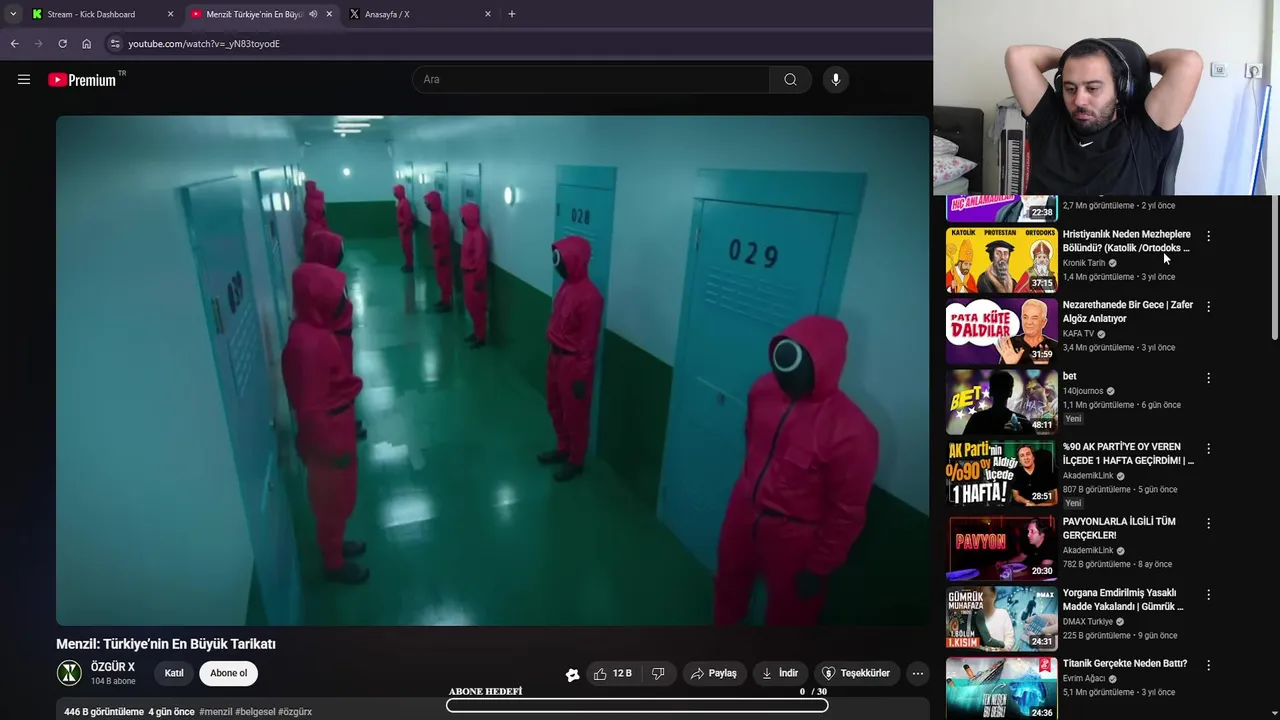Open options for %90 AK PARTİ'YE OY VEREN video
Image resolution: width=1280 pixels, height=720 pixels.
tap(1208, 449)
